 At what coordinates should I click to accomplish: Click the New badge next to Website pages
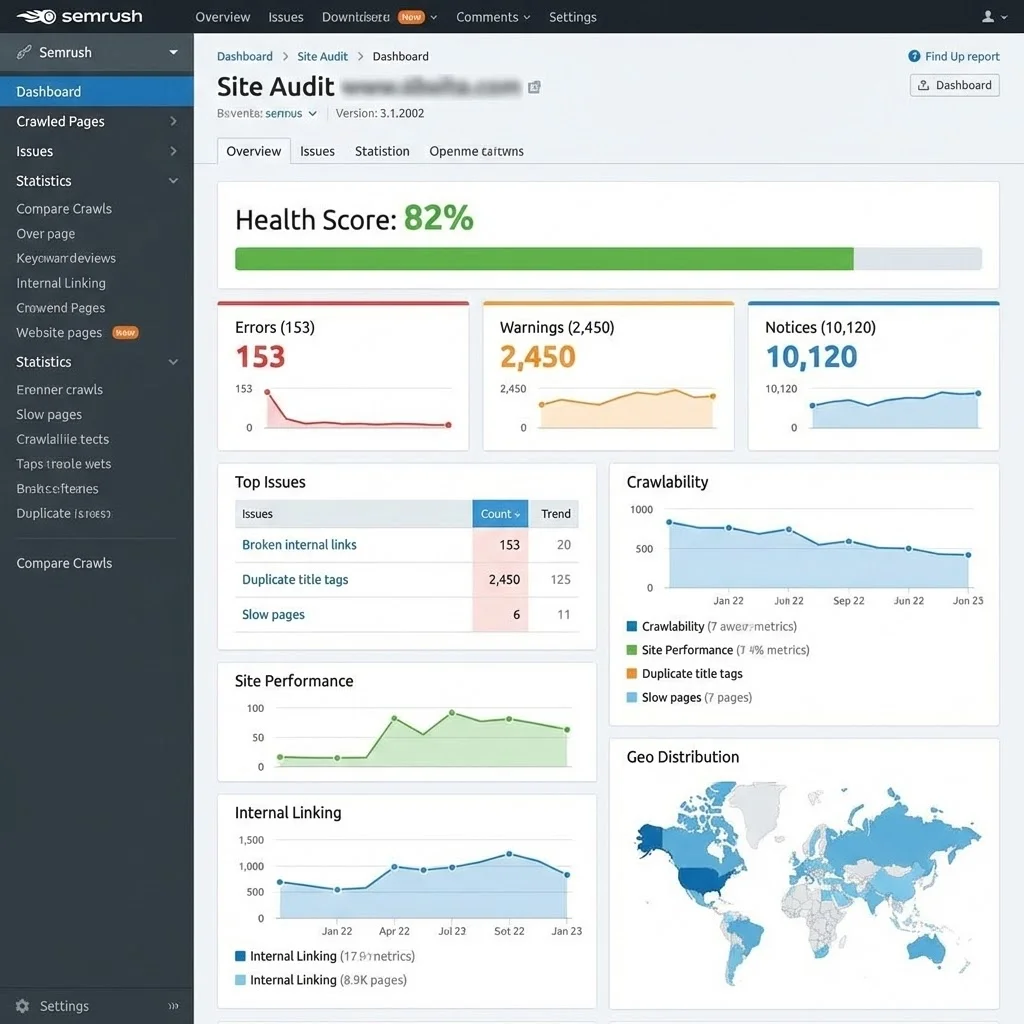[x=124, y=332]
